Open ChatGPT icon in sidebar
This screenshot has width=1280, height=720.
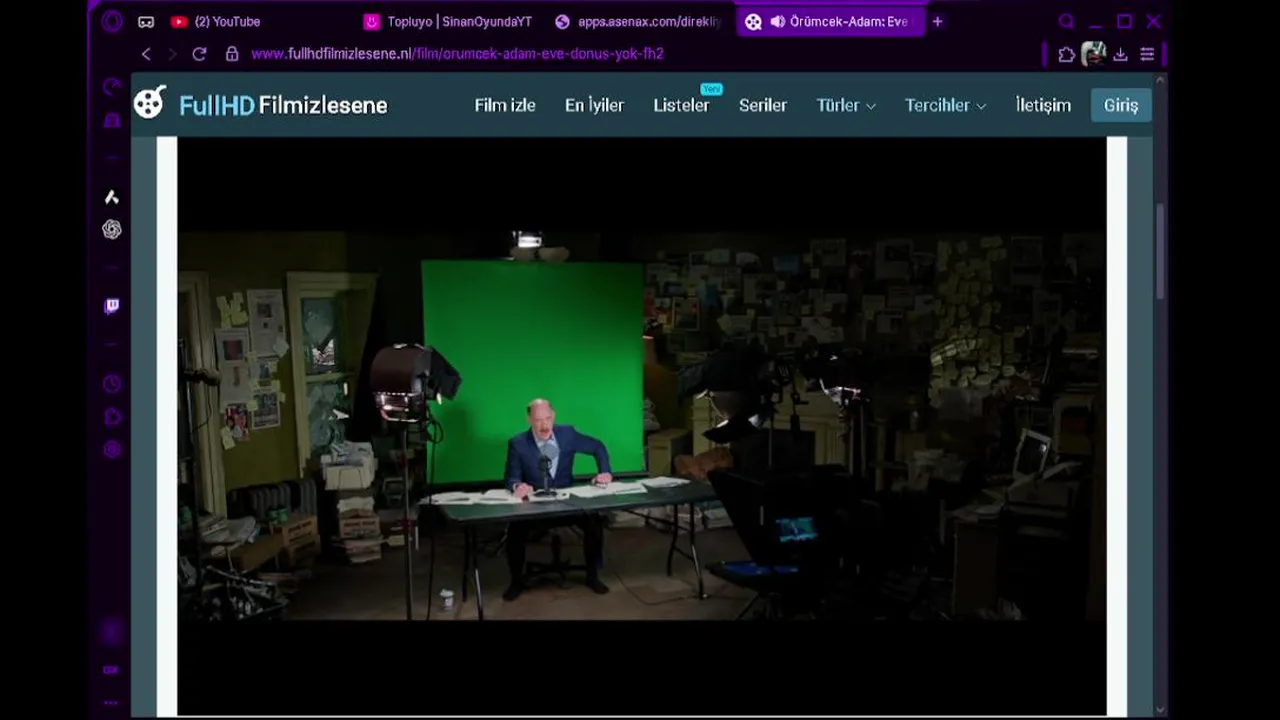(x=112, y=230)
